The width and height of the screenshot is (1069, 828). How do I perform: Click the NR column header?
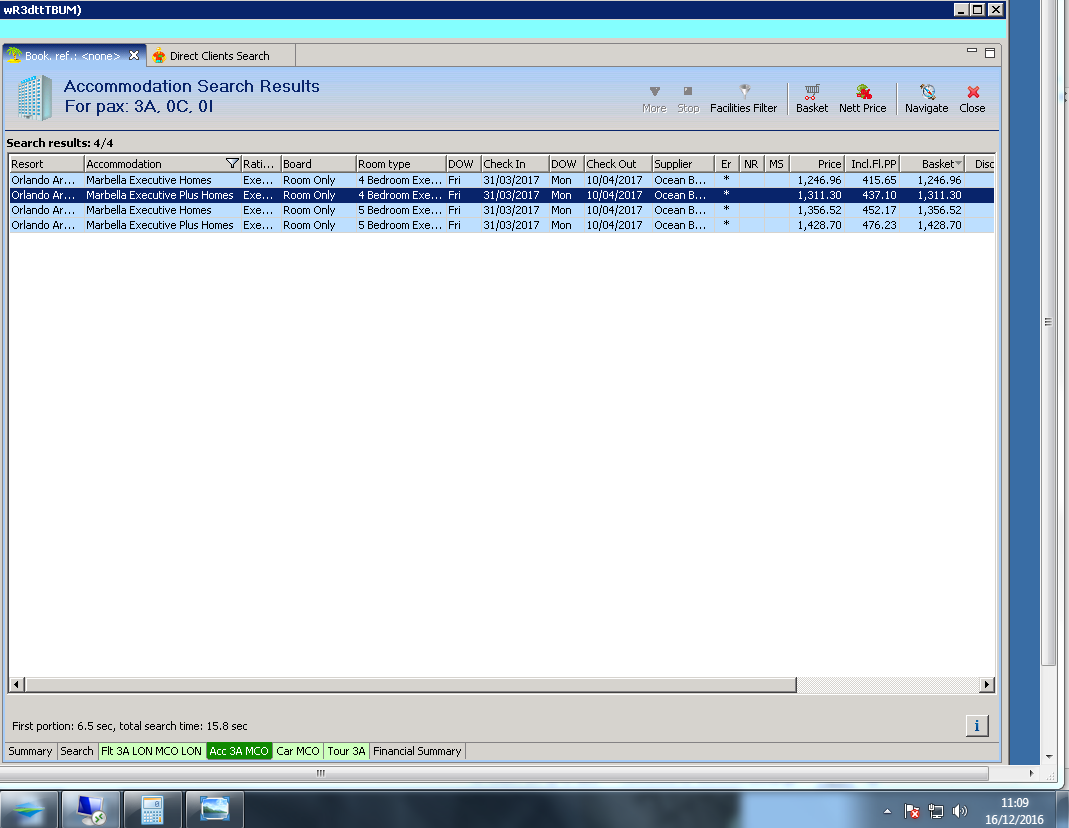[x=751, y=164]
